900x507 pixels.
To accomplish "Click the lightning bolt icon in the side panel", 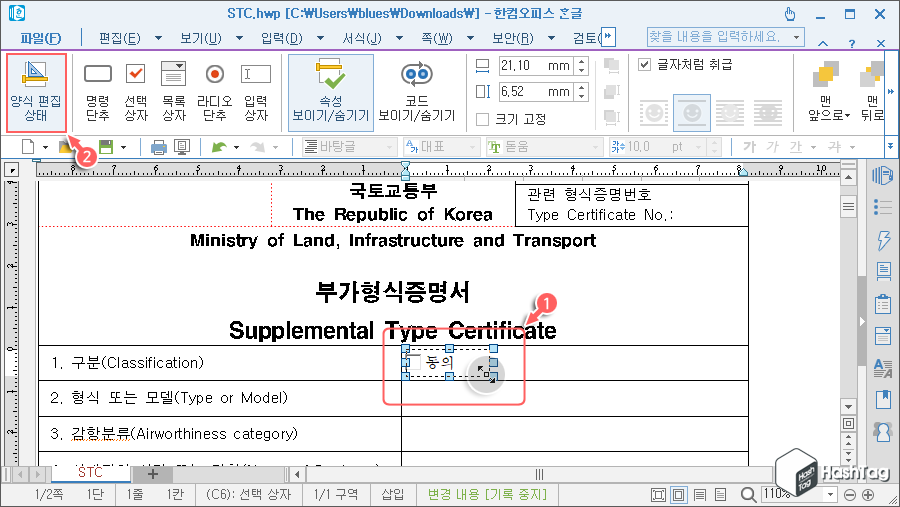I will point(883,239).
